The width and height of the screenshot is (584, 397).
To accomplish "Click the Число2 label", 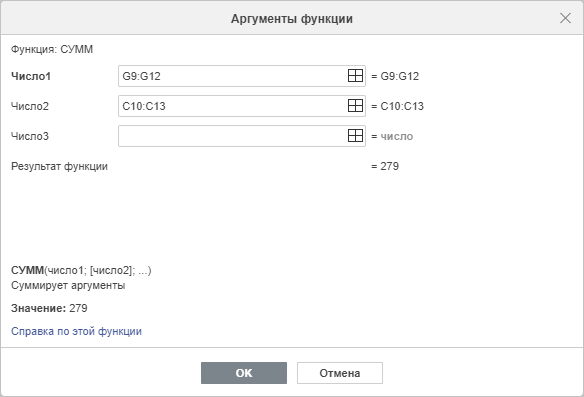I will (30, 106).
